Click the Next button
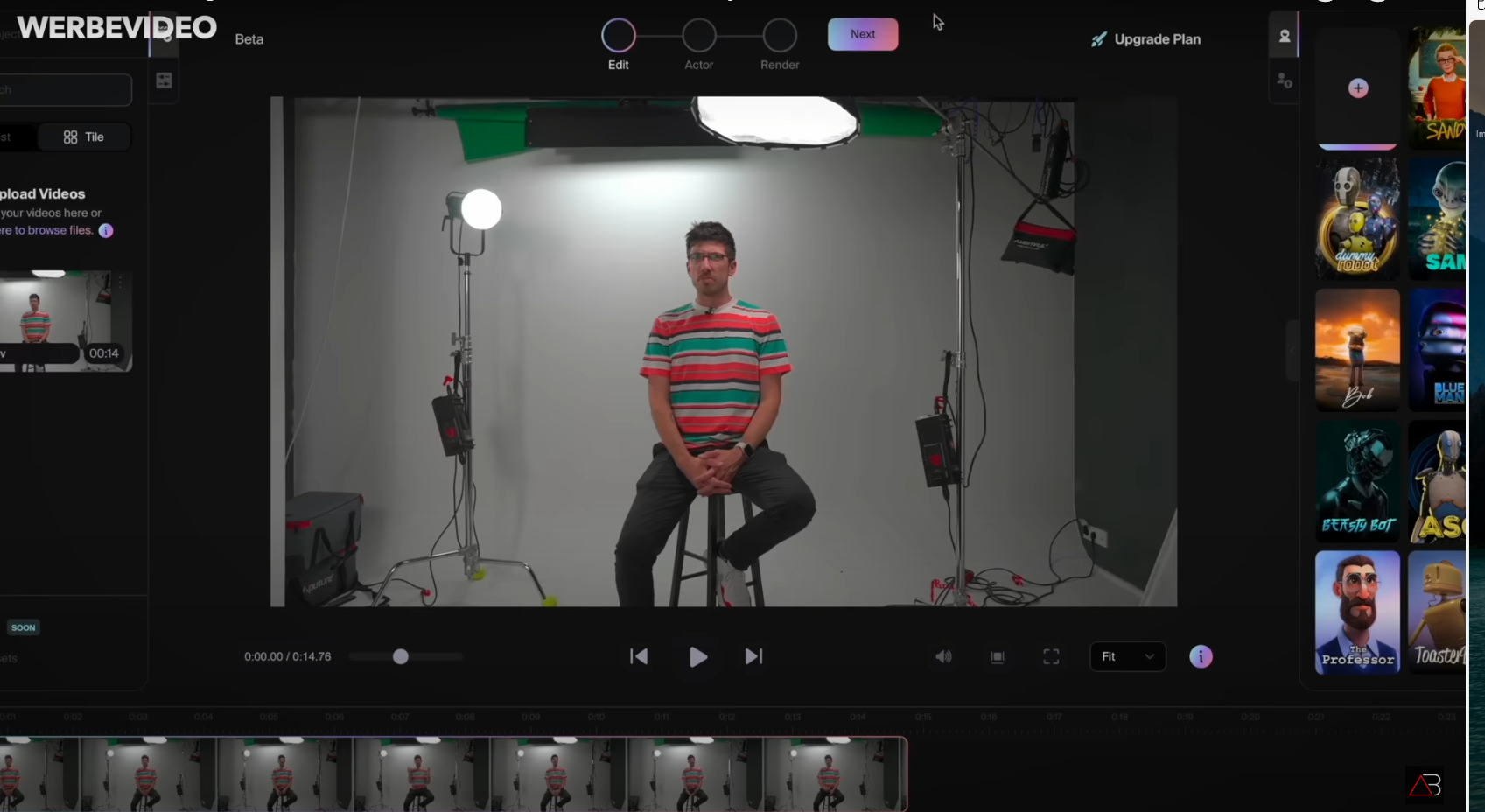The image size is (1485, 812). point(863,34)
